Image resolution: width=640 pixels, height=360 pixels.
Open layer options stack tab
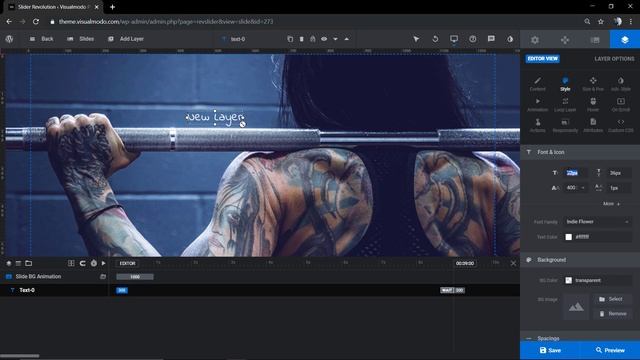625,40
